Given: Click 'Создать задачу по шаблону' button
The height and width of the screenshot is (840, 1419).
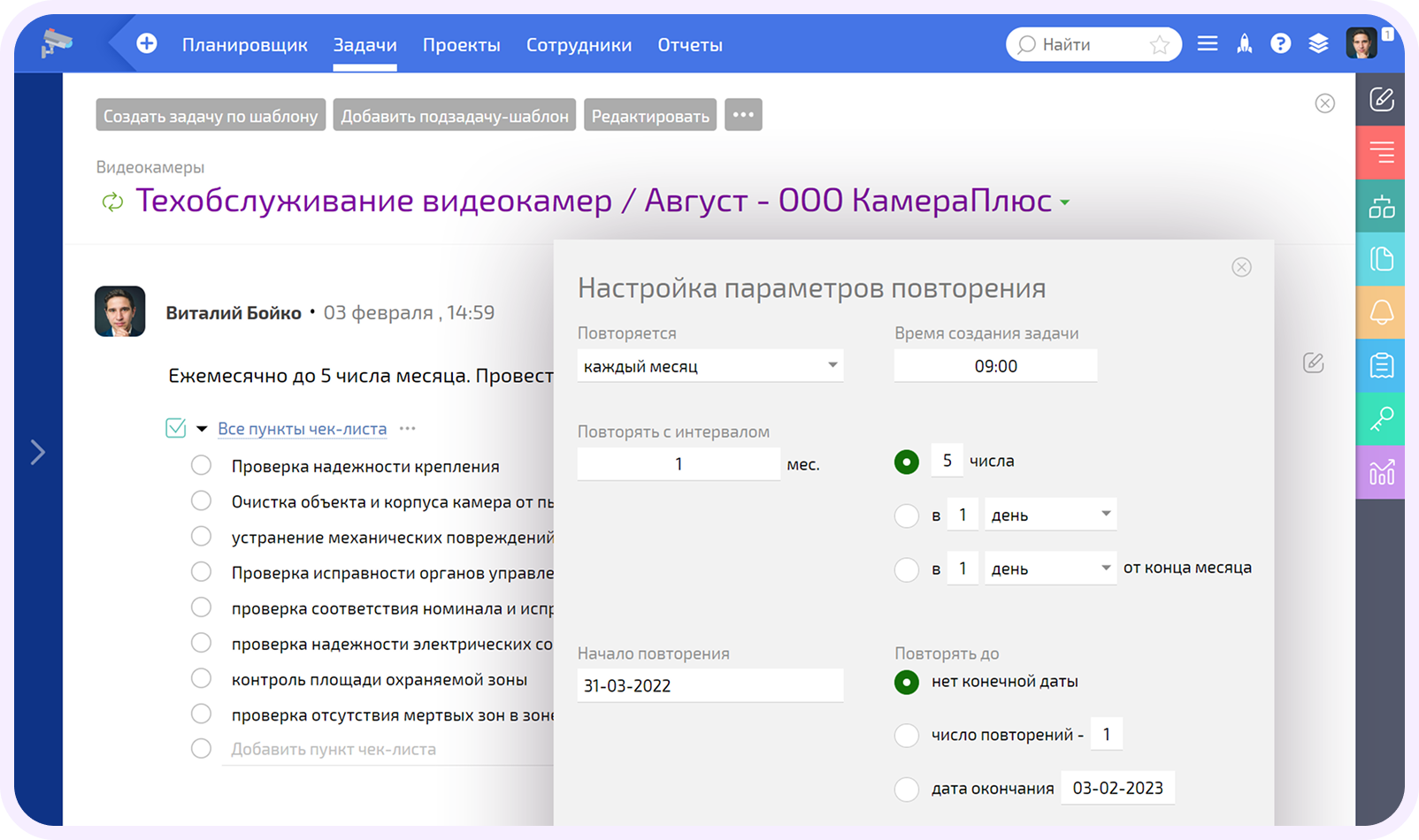Looking at the screenshot, I should tap(210, 115).
